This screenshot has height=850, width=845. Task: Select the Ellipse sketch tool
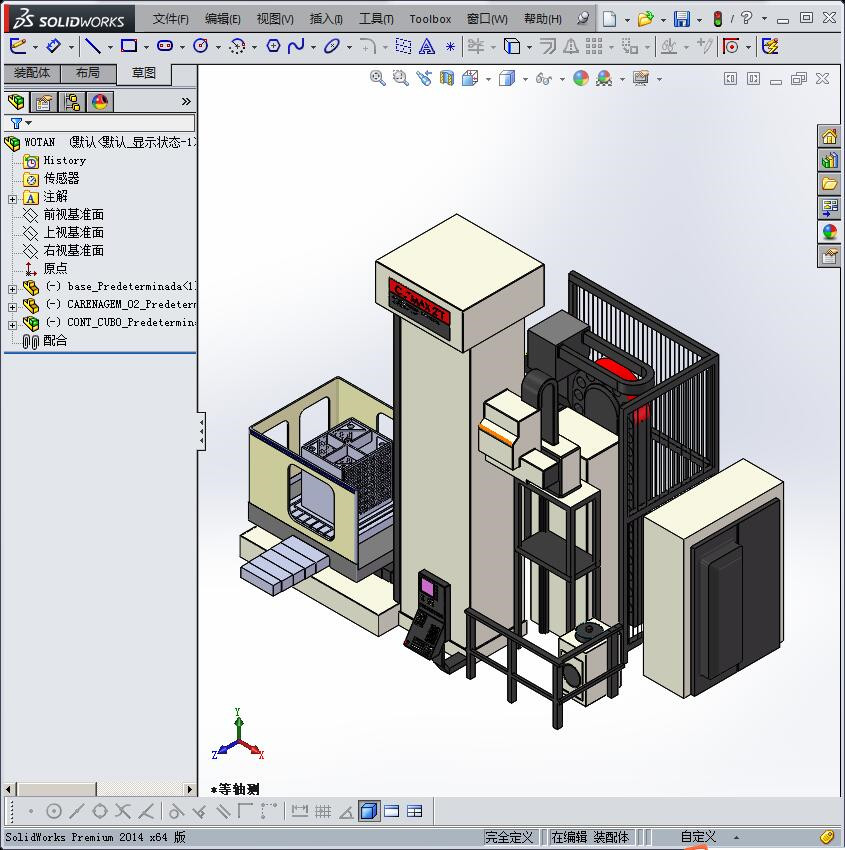coord(332,46)
